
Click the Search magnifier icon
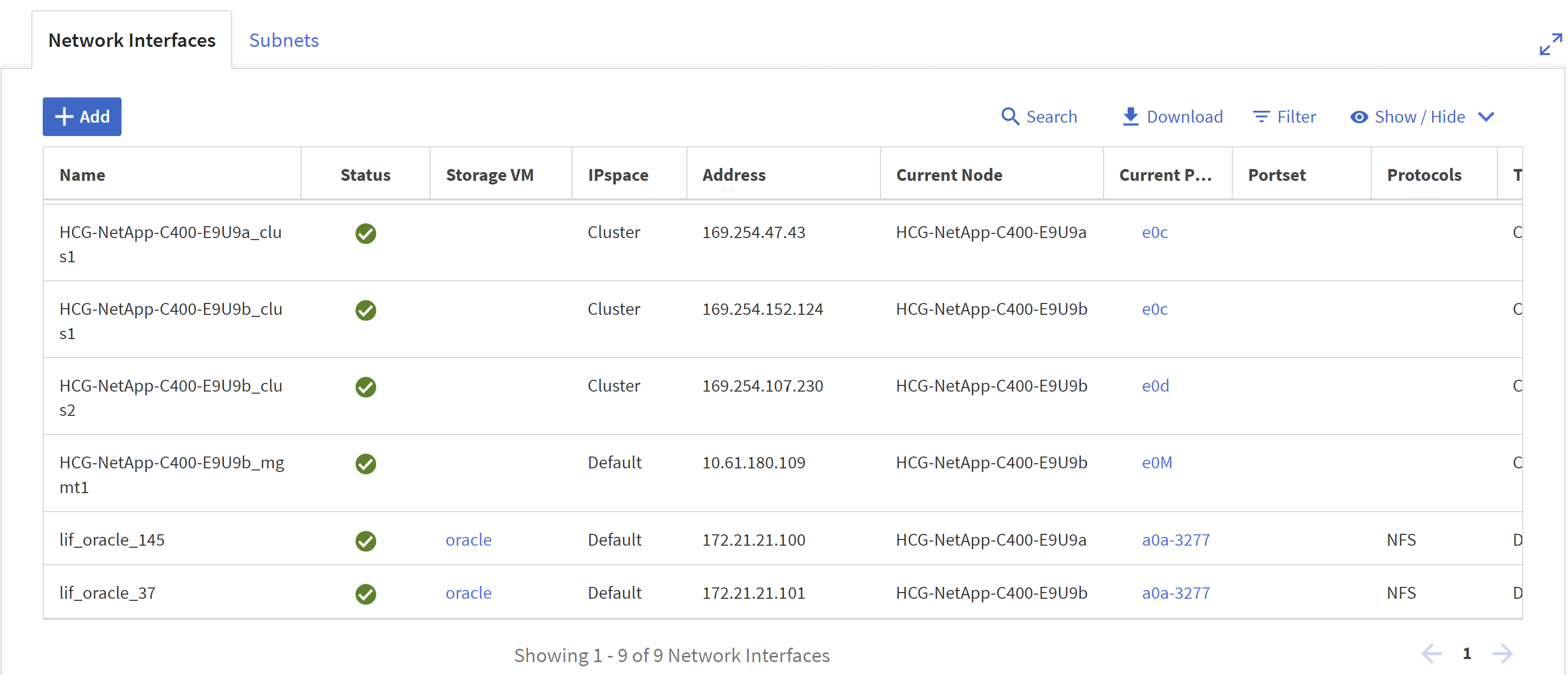pos(1010,116)
